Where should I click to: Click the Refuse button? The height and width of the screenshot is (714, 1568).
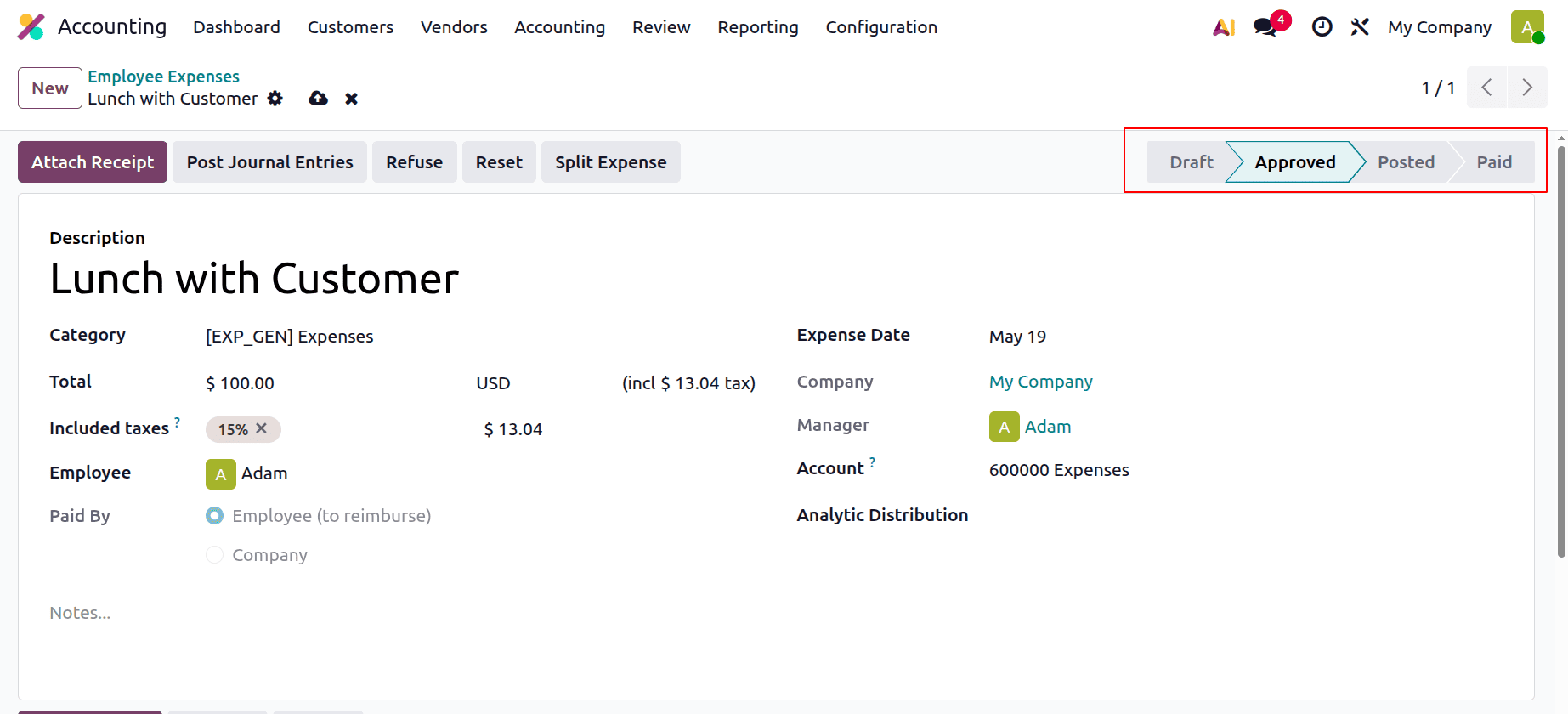coord(414,162)
